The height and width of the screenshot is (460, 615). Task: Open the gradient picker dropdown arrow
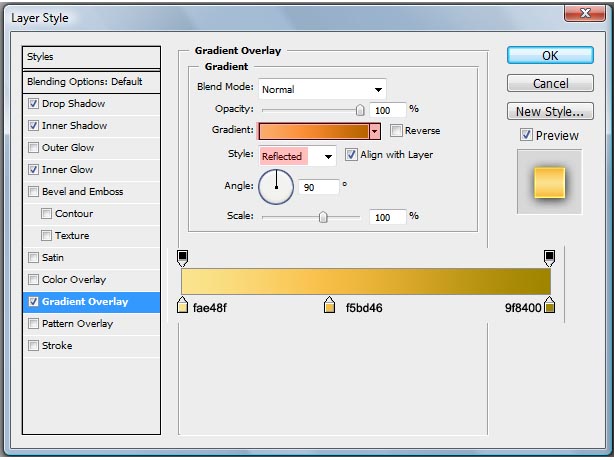pos(375,131)
